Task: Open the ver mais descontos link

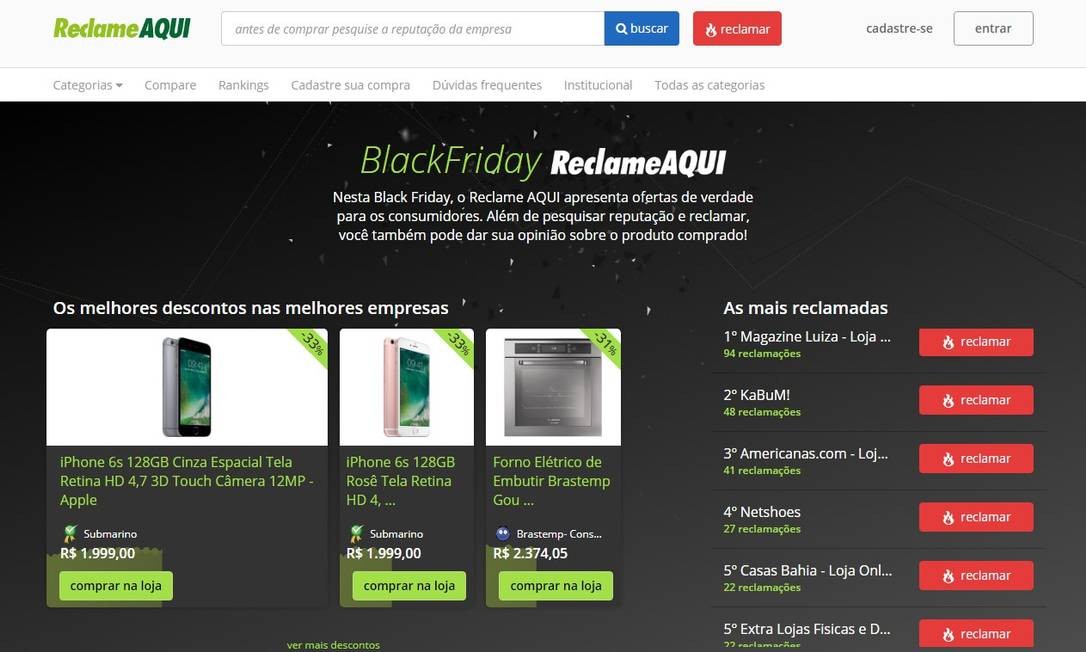Action: 333,645
